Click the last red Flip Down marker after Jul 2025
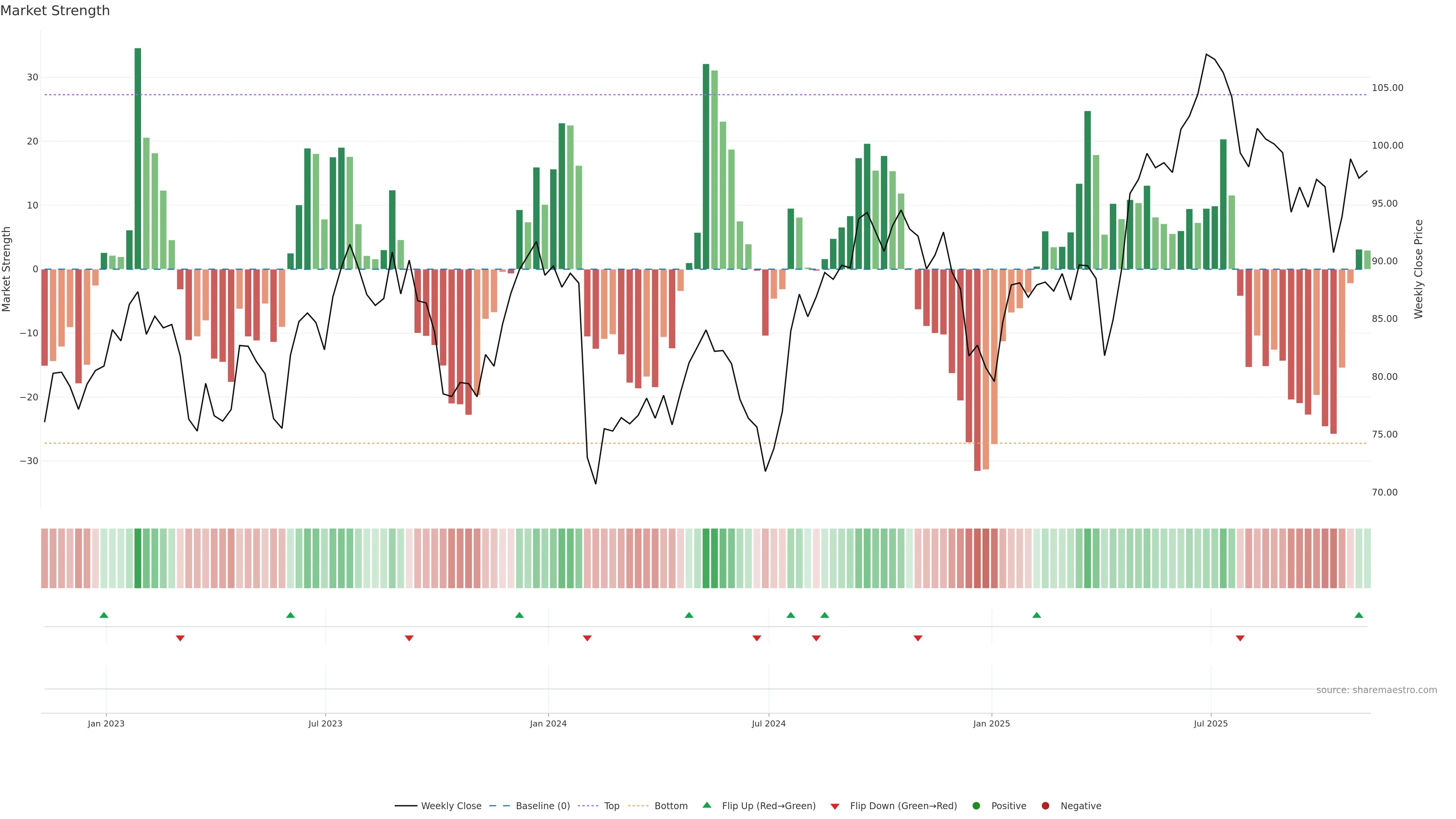 [x=1240, y=638]
